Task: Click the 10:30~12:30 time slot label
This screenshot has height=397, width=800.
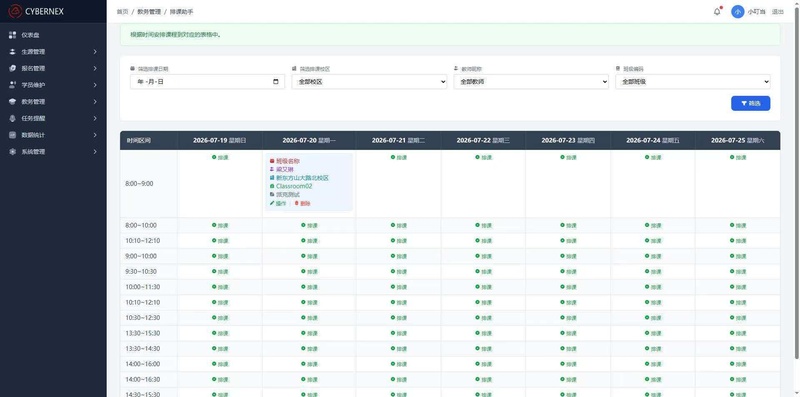Action: click(142, 318)
